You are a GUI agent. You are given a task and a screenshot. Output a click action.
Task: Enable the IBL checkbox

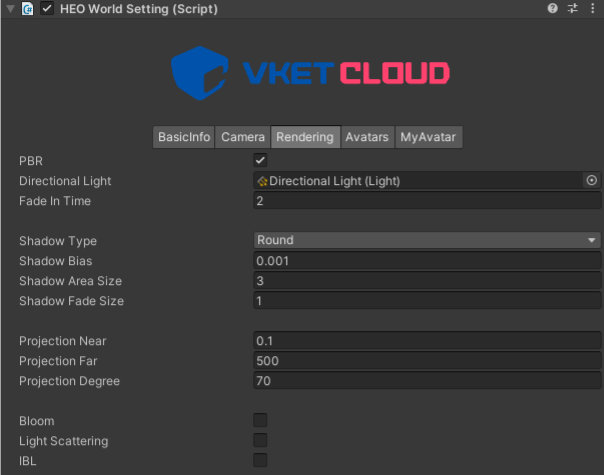pyautogui.click(x=260, y=460)
